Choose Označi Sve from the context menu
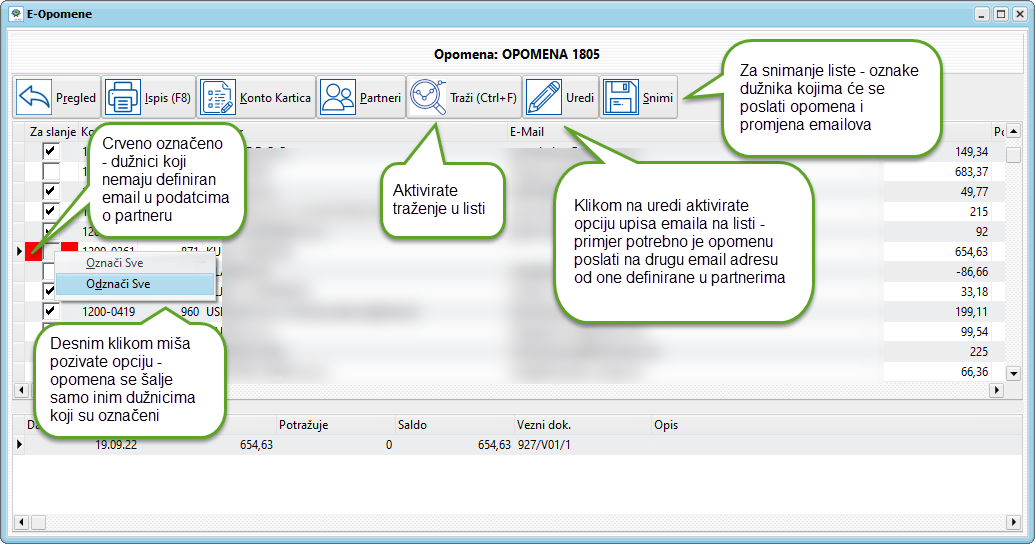The height and width of the screenshot is (544, 1035). click(x=135, y=263)
